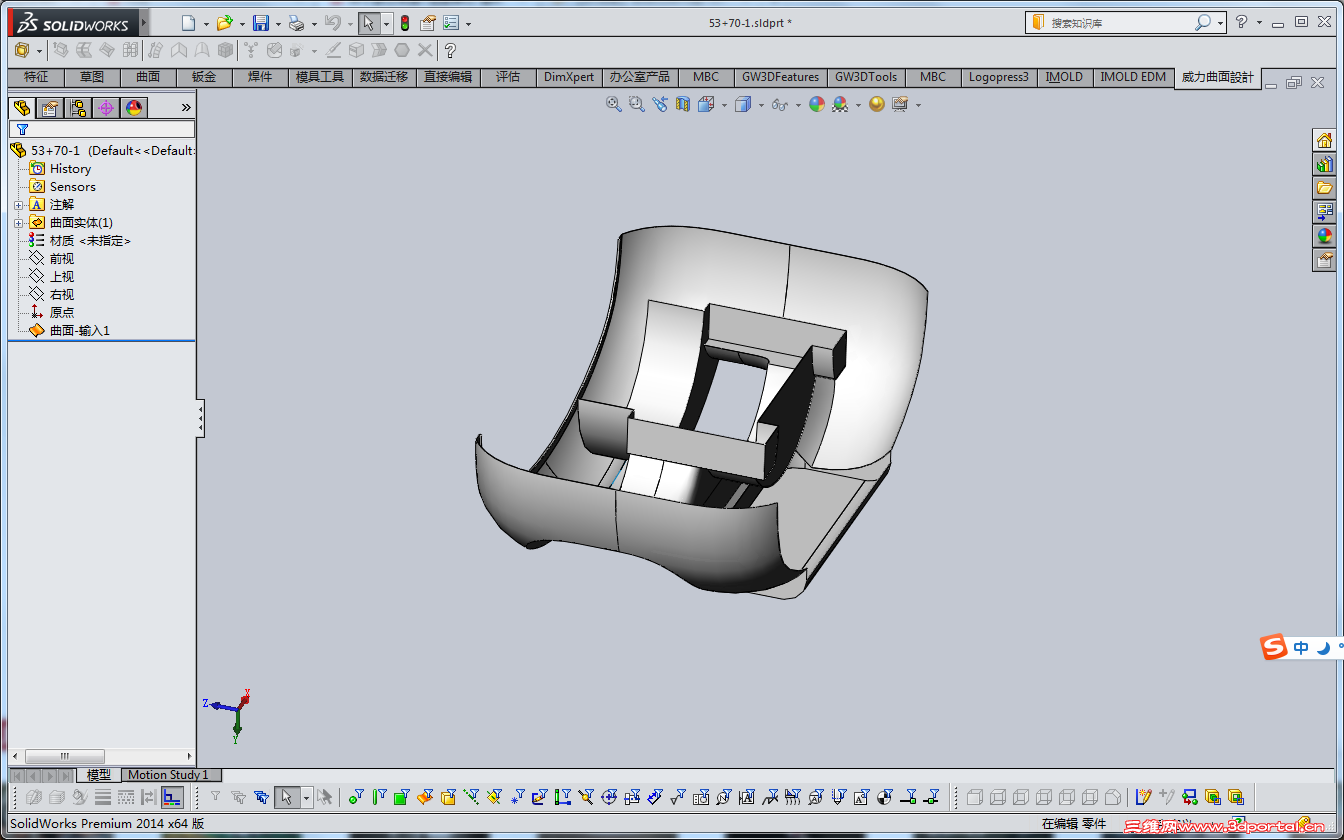Screen dimensions: 1344x840
Task: Open the Options icon in top toolbar
Action: coord(451,23)
